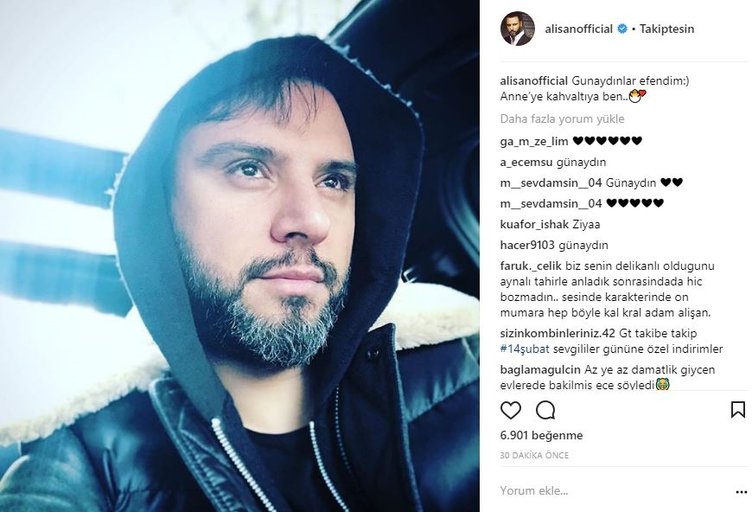Viewport: 752px width, 512px height.
Task: View likes via 6.901 beğenme
Action: [x=541, y=435]
